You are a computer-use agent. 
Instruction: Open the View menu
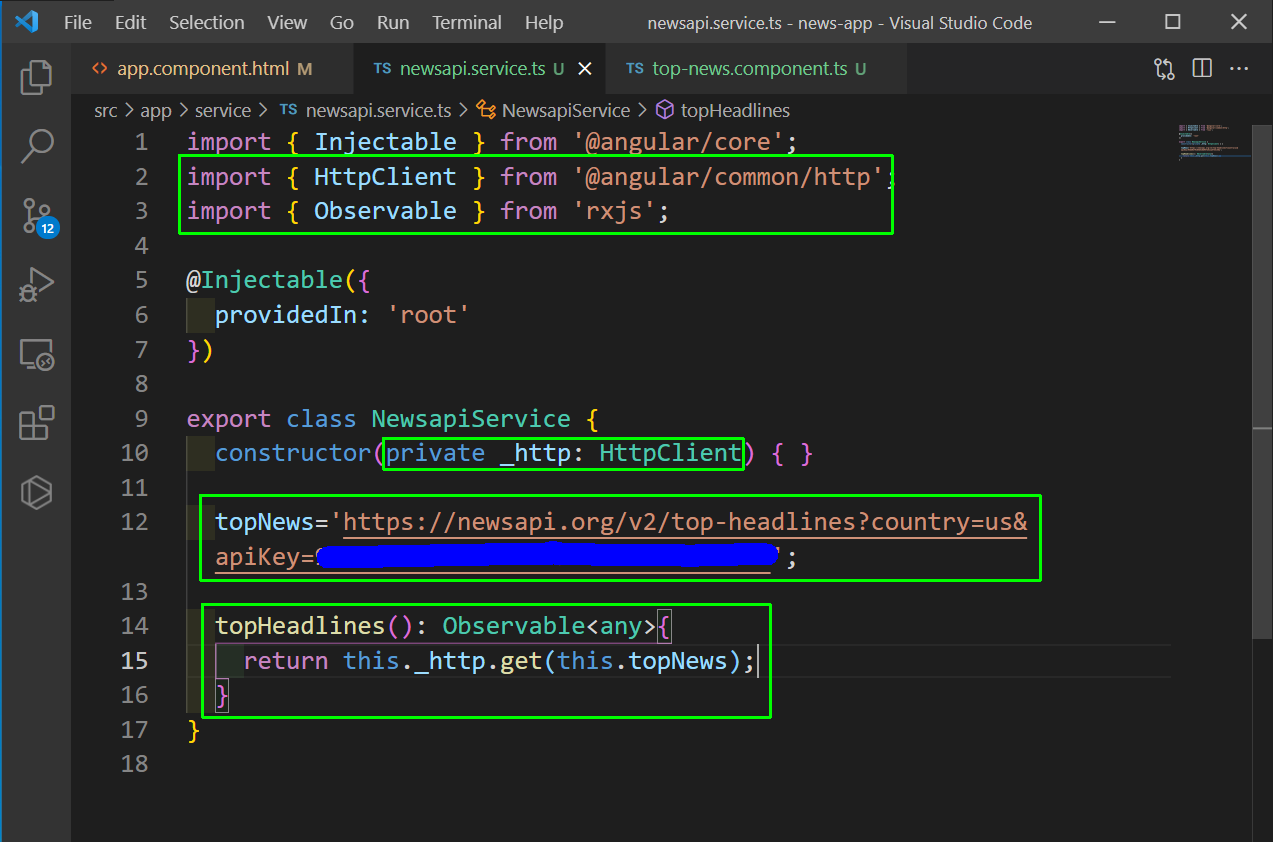pyautogui.click(x=288, y=22)
